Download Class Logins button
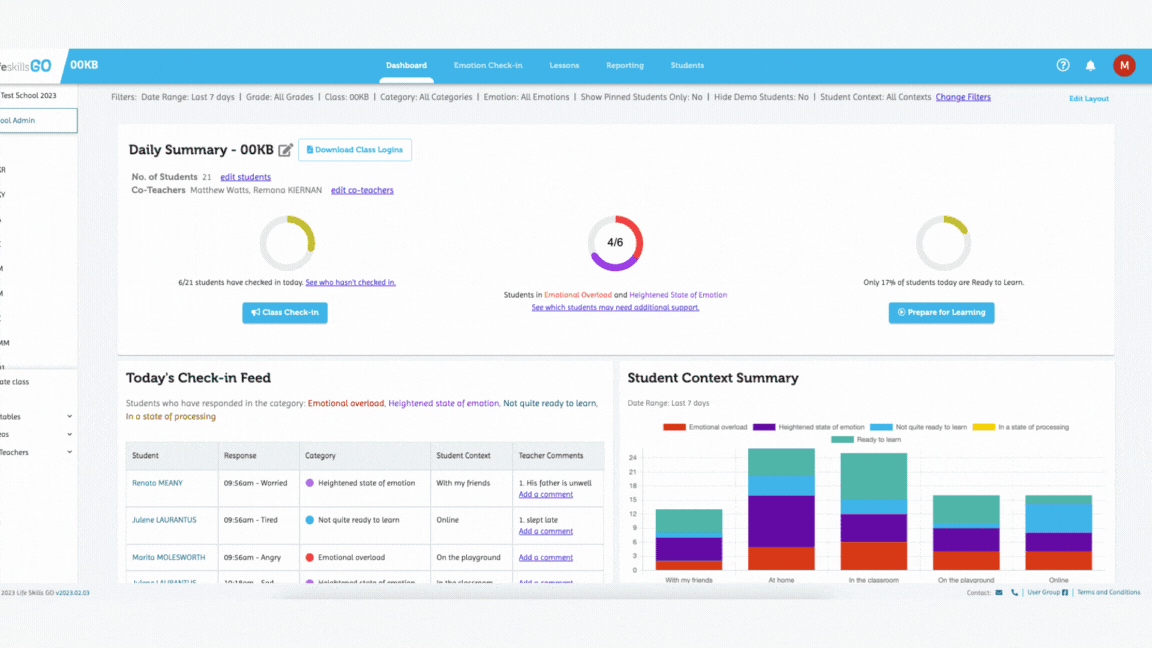 (355, 150)
